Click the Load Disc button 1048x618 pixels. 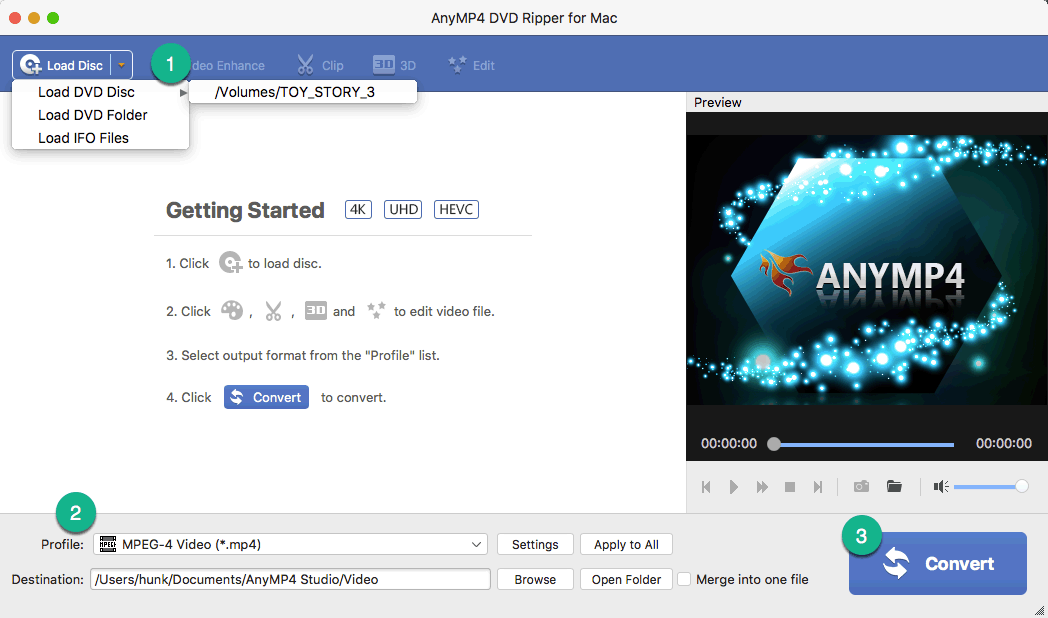61,65
